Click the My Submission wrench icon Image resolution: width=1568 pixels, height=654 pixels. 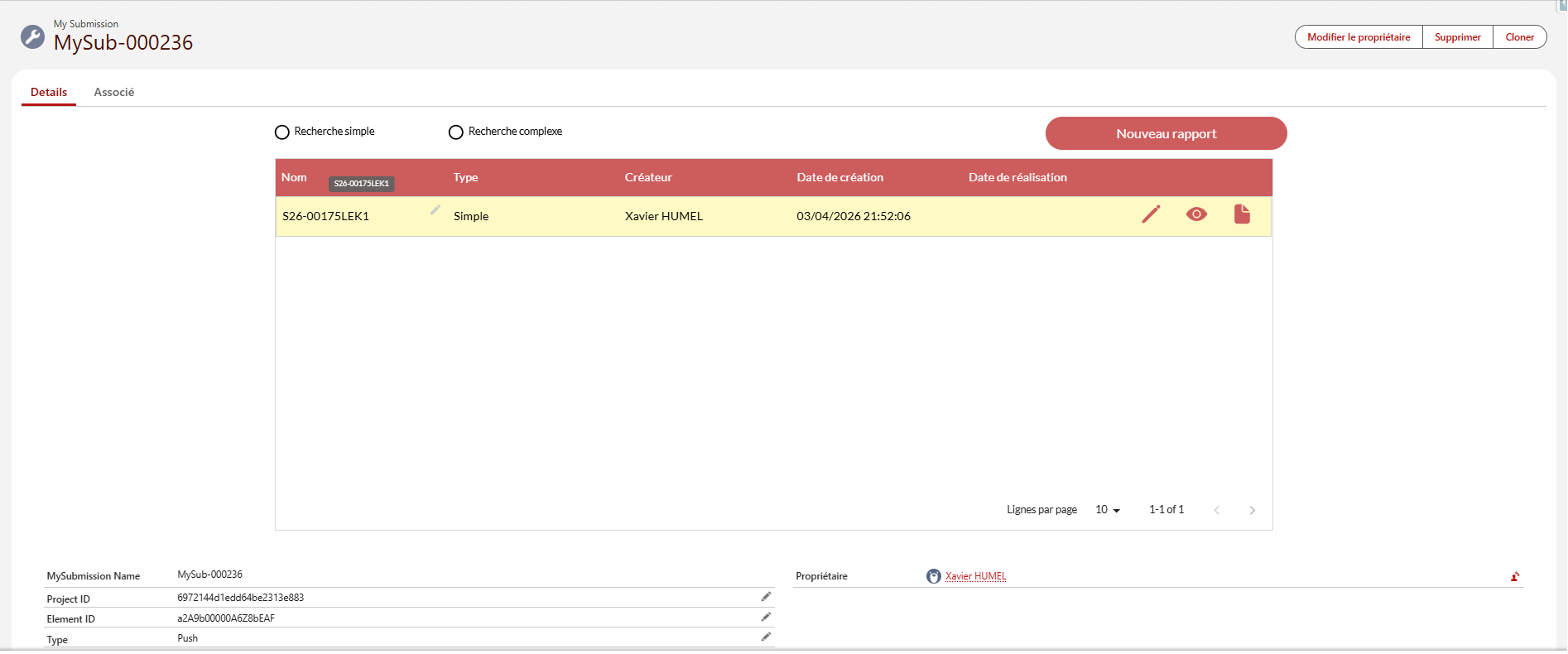(32, 36)
